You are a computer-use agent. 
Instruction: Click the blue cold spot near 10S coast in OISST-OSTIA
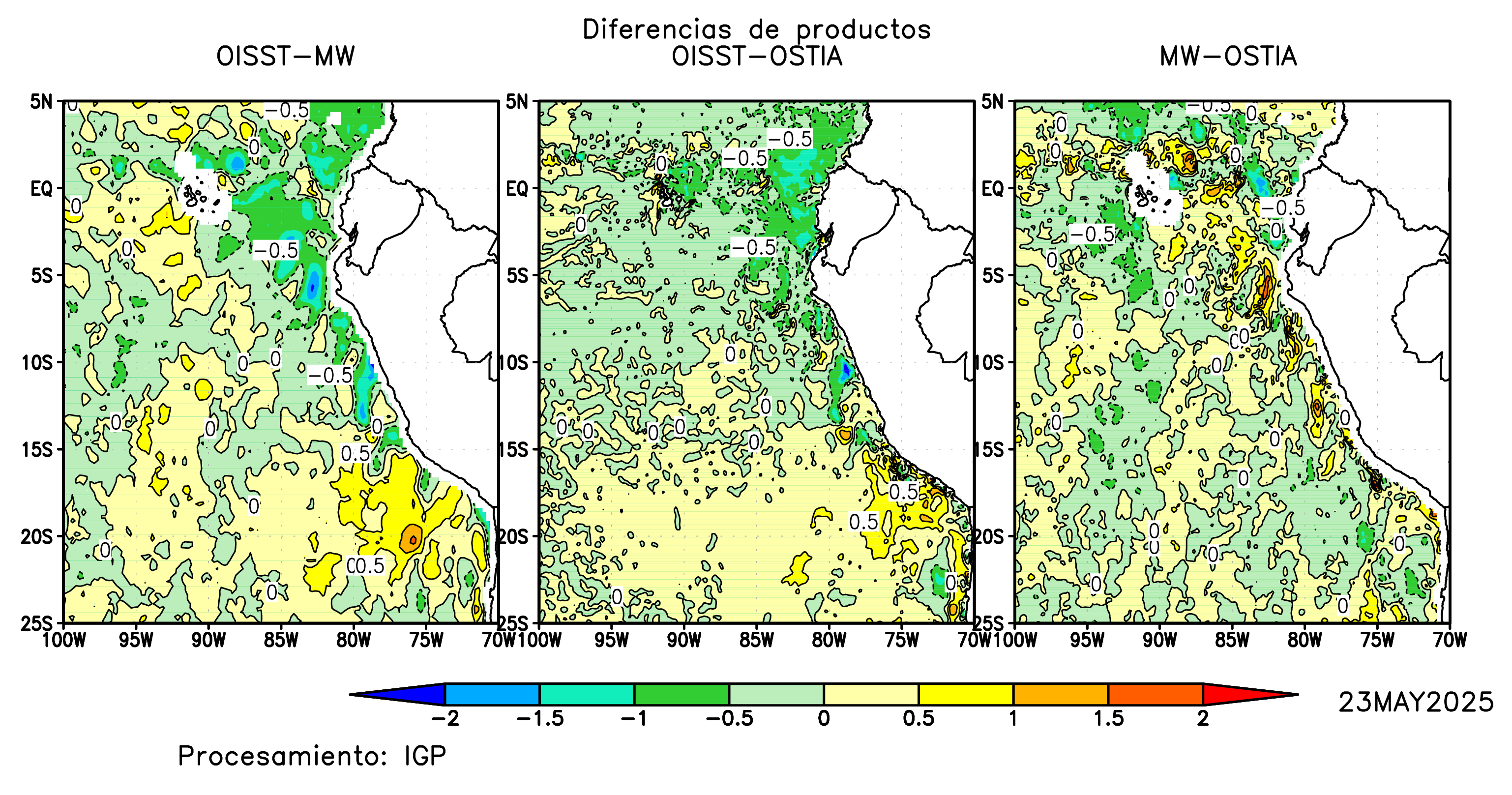[x=845, y=371]
